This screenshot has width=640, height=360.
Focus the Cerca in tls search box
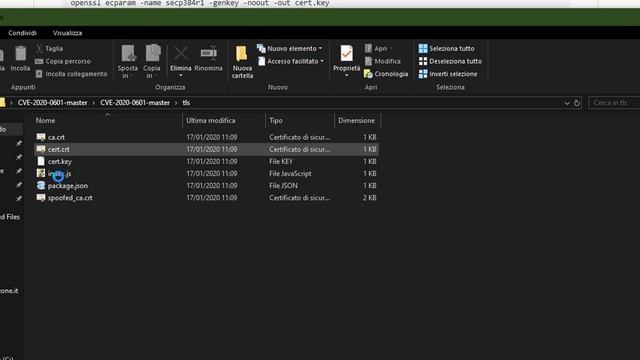[614, 103]
